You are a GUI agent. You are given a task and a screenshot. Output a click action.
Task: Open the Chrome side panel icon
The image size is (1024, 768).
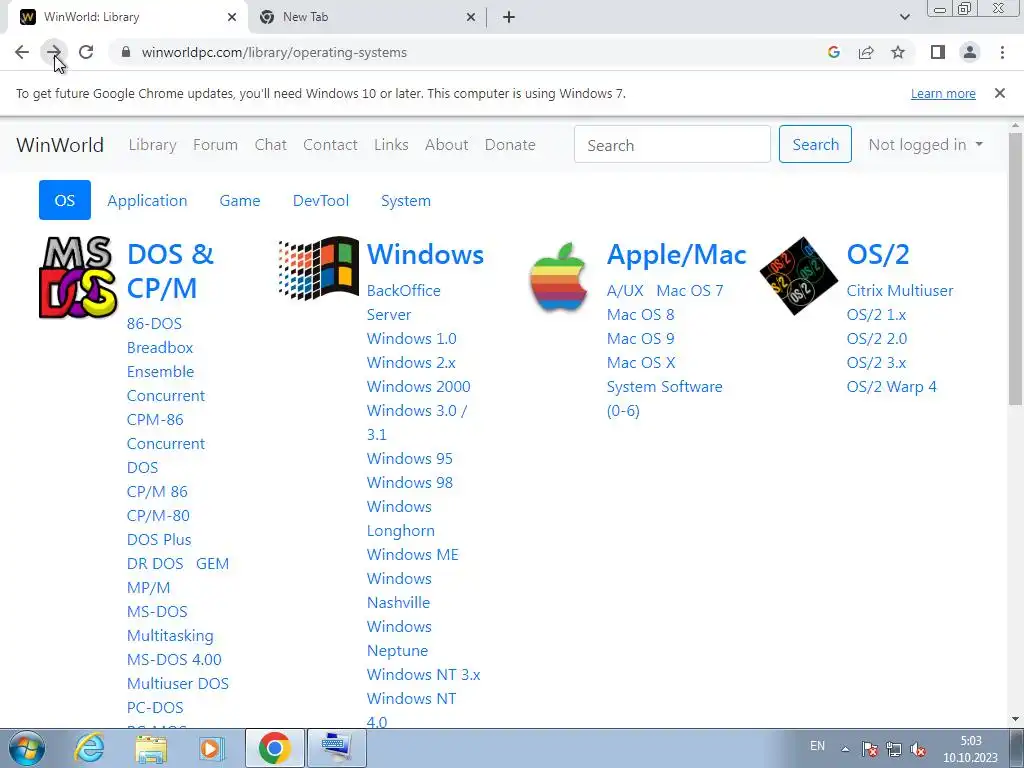click(938, 52)
